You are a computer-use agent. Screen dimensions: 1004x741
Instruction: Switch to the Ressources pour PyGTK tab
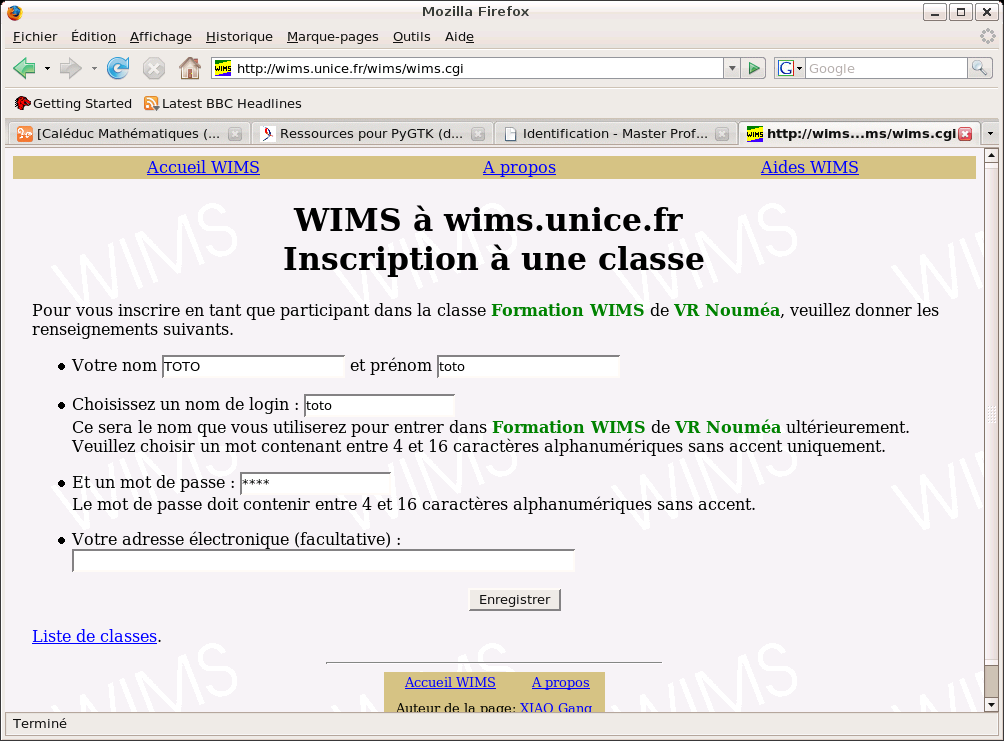[x=372, y=134]
